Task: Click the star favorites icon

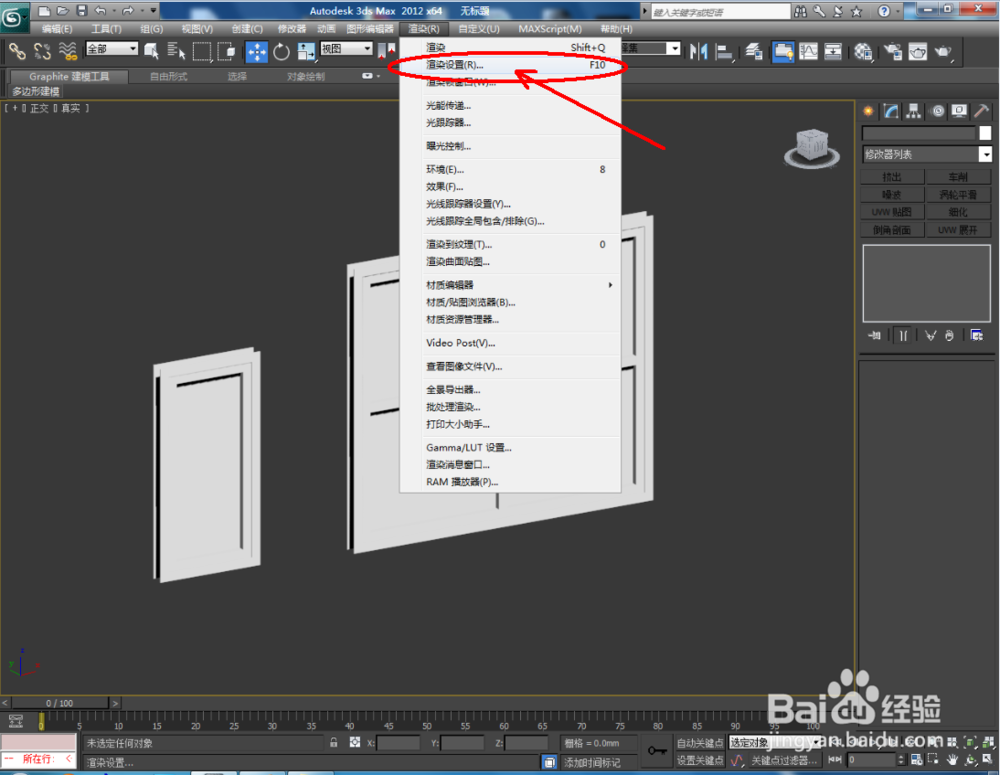Action: 857,11
